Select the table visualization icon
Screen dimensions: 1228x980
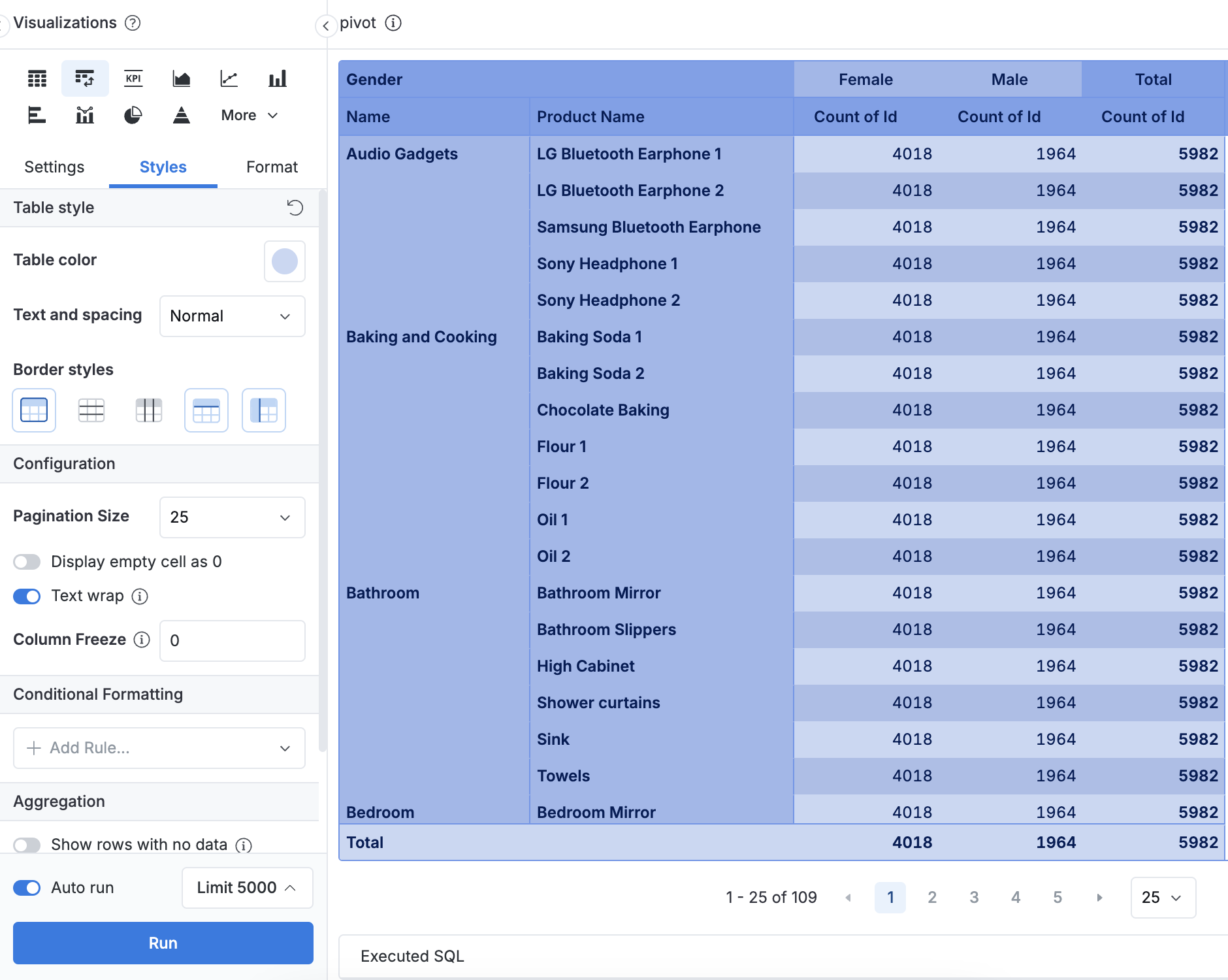[x=37, y=79]
